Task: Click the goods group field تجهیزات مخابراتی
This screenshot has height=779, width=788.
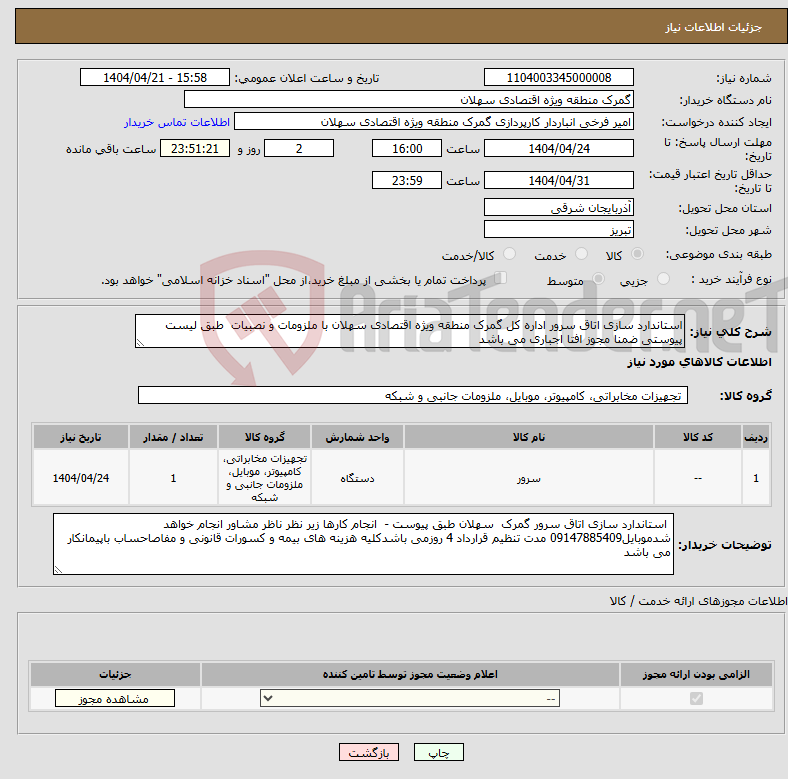Action: click(x=413, y=396)
